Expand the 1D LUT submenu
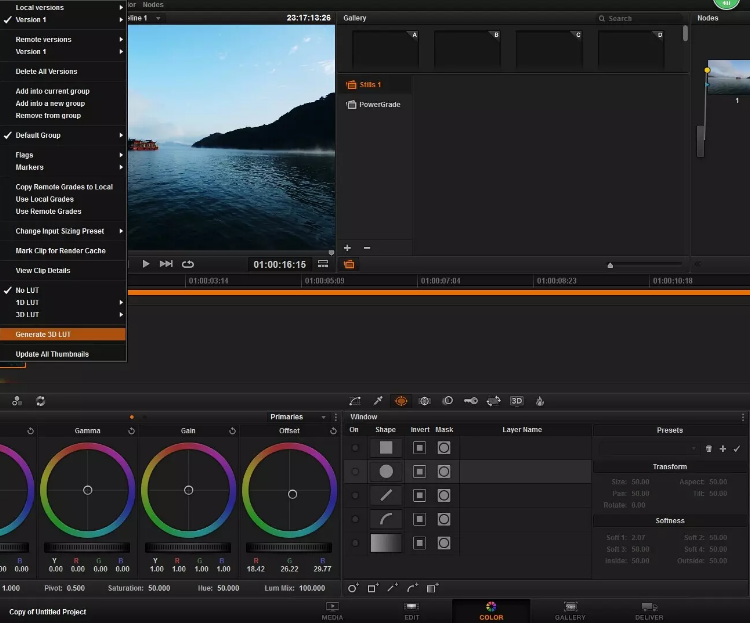 tap(63, 302)
